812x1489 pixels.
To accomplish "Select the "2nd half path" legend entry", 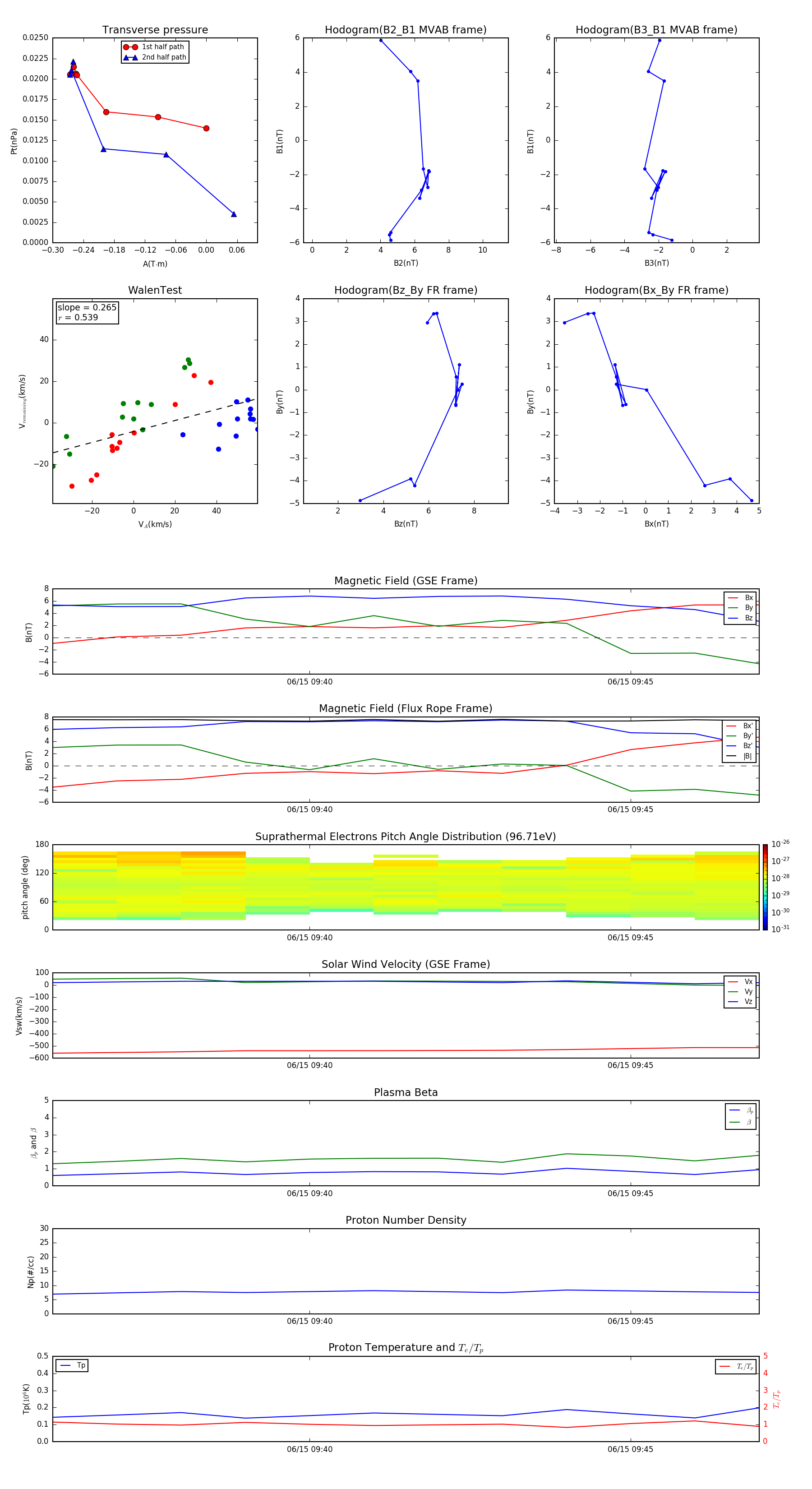I will point(154,57).
